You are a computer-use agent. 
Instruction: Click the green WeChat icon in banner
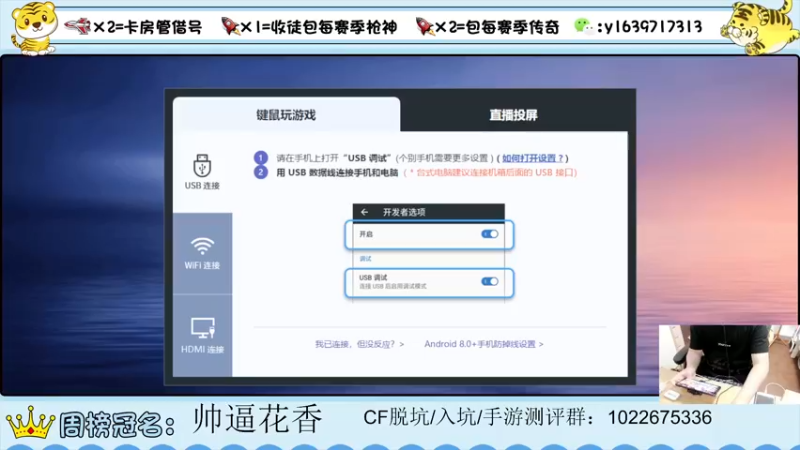click(583, 26)
